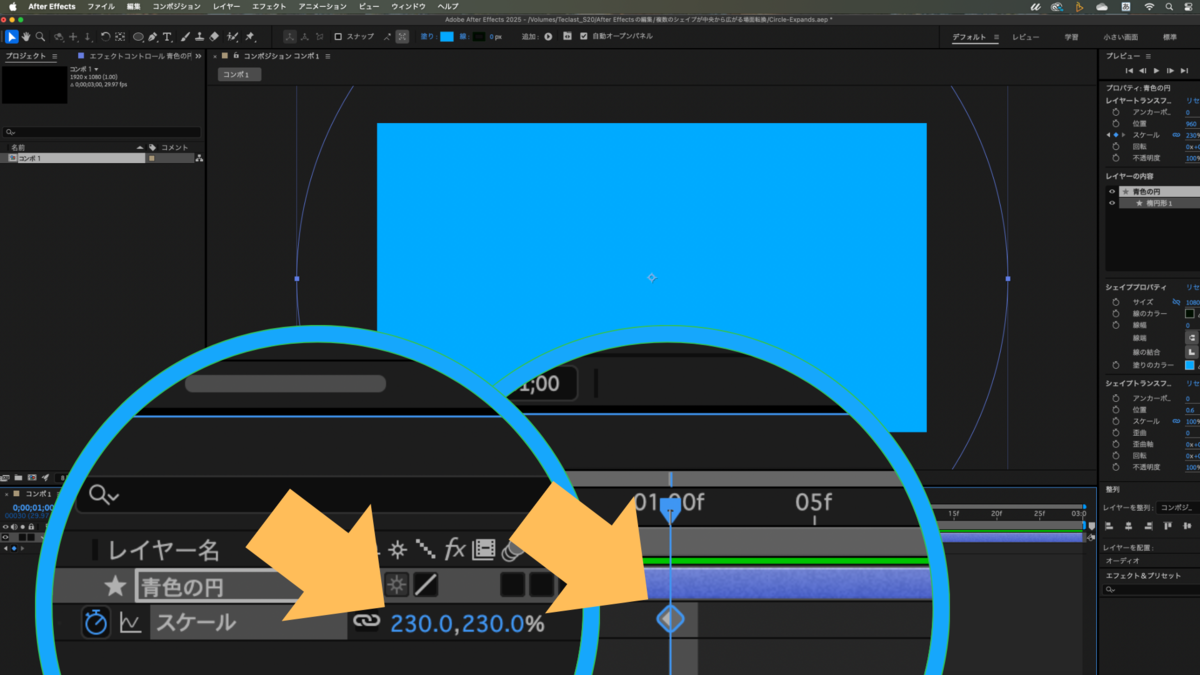1200x675 pixels.
Task: Click the コンポ 1 breadcrumb button in viewer
Action: [x=240, y=75]
